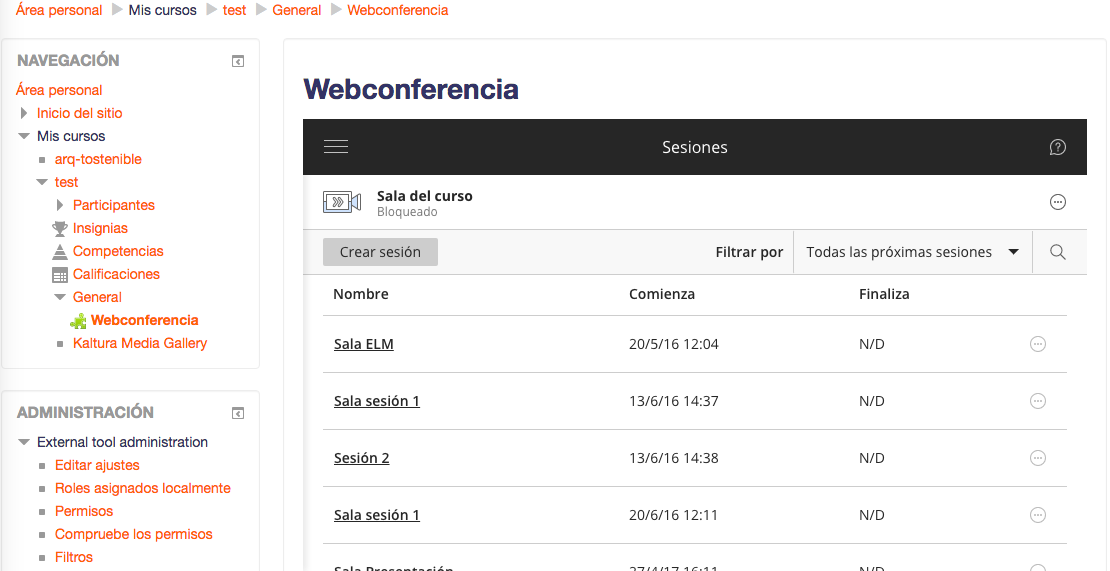
Task: Open the help icon in Sesiones header
Action: click(x=1057, y=147)
